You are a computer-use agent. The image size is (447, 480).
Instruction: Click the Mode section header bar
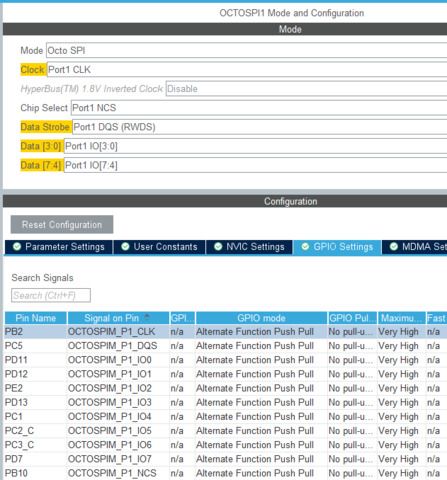click(225, 29)
